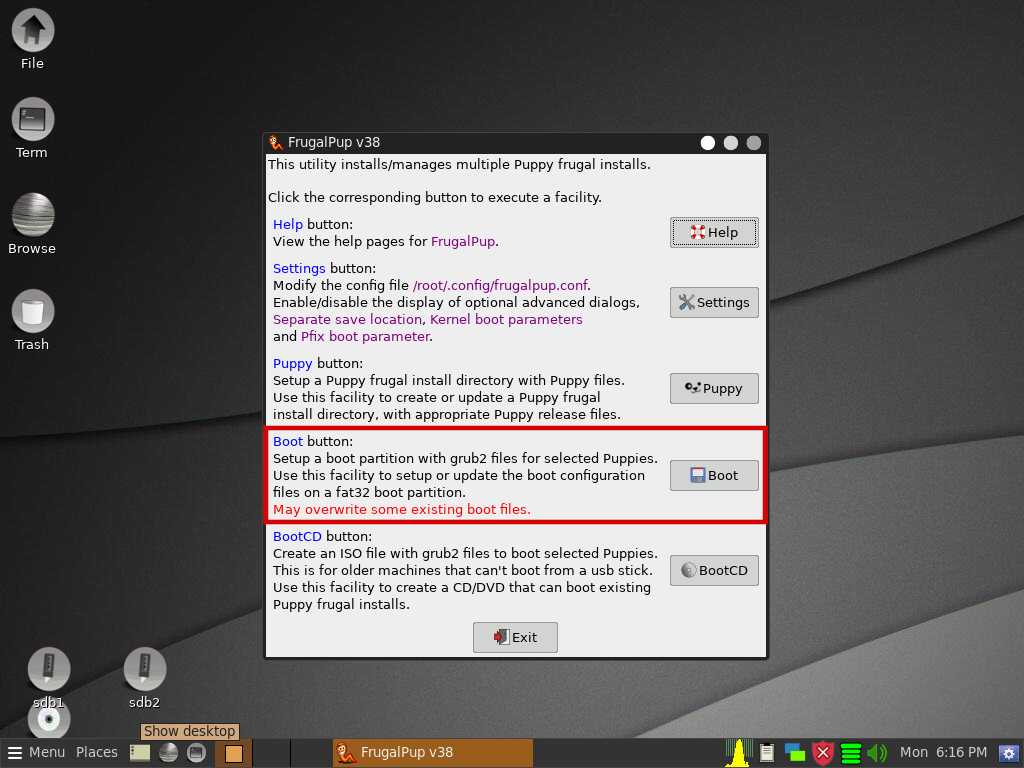Open the Places menu in taskbar
This screenshot has width=1024, height=768.
coord(97,752)
